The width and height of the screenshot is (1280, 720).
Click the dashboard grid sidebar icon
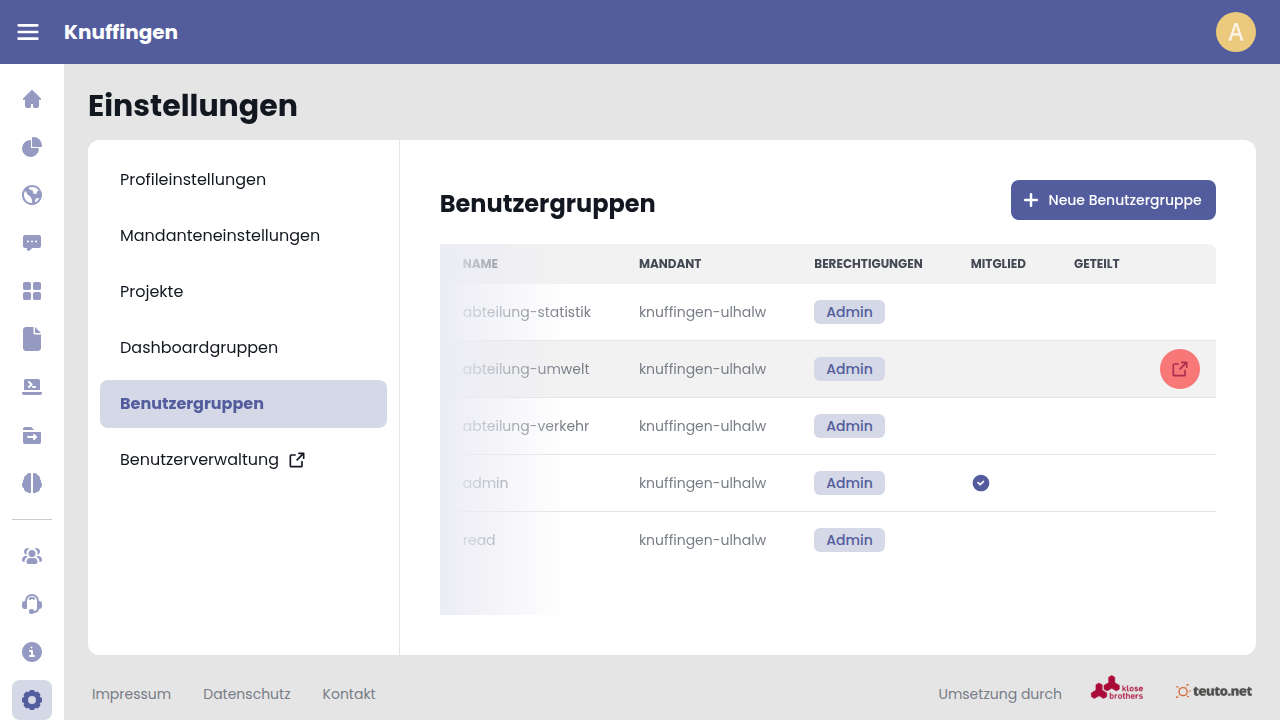click(32, 291)
